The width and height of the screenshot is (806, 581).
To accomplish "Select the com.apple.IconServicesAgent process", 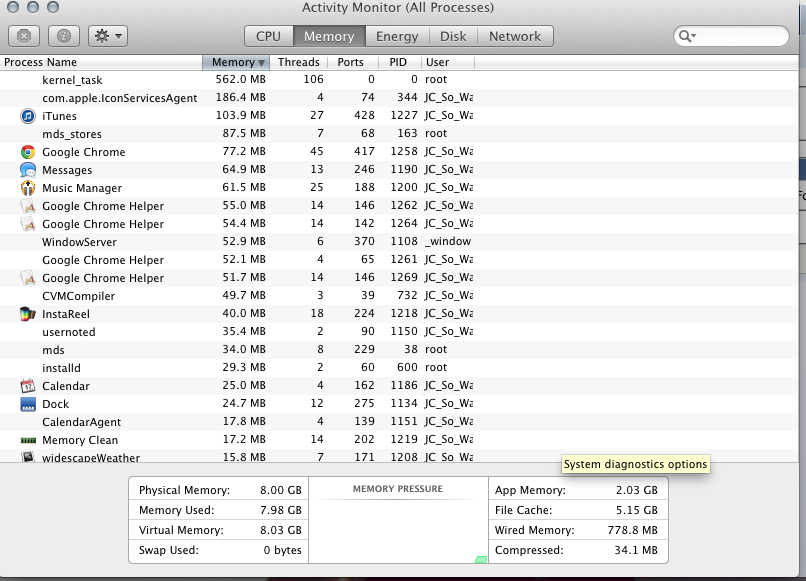I will [399, 98].
